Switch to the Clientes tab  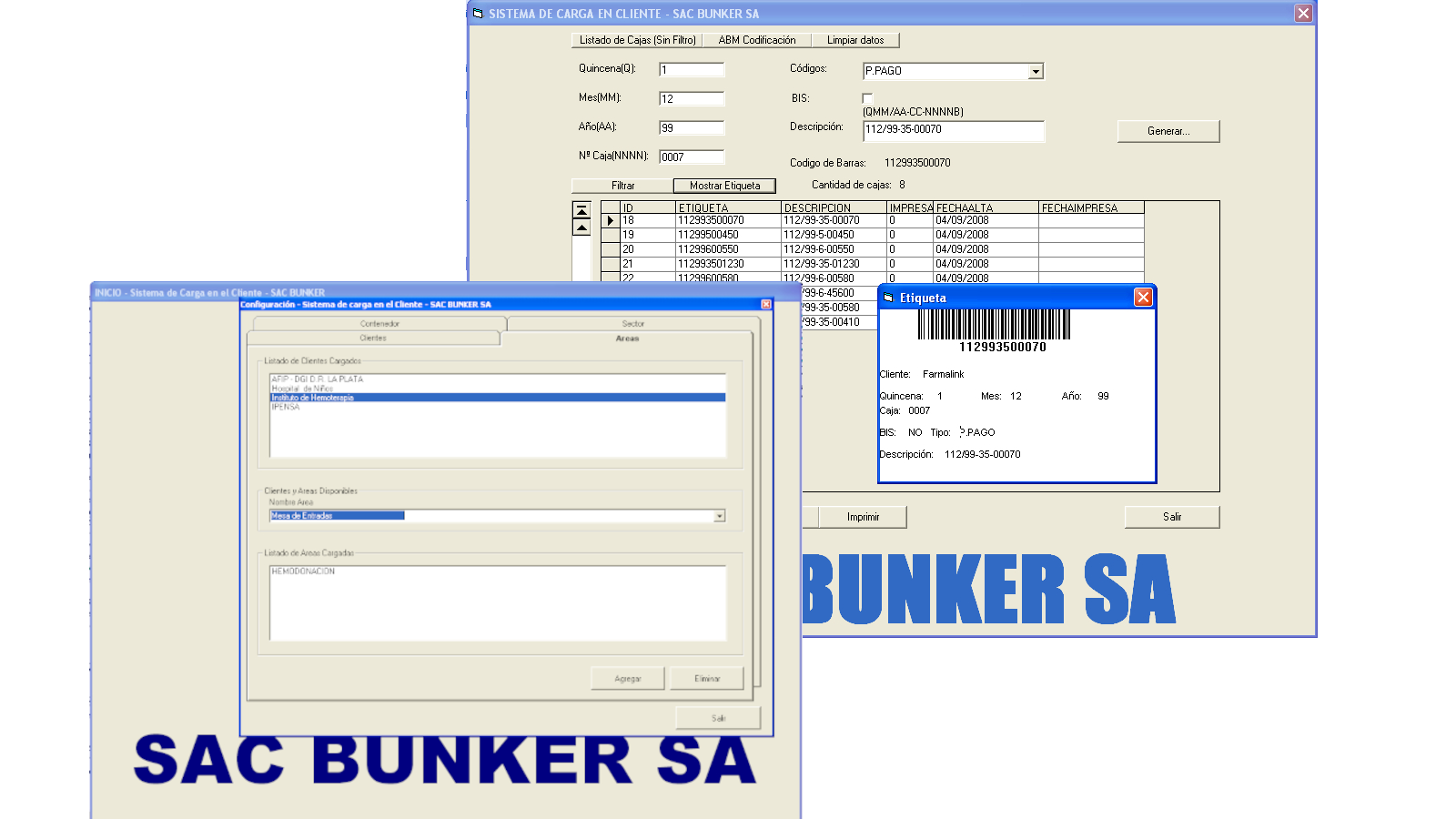tap(373, 339)
